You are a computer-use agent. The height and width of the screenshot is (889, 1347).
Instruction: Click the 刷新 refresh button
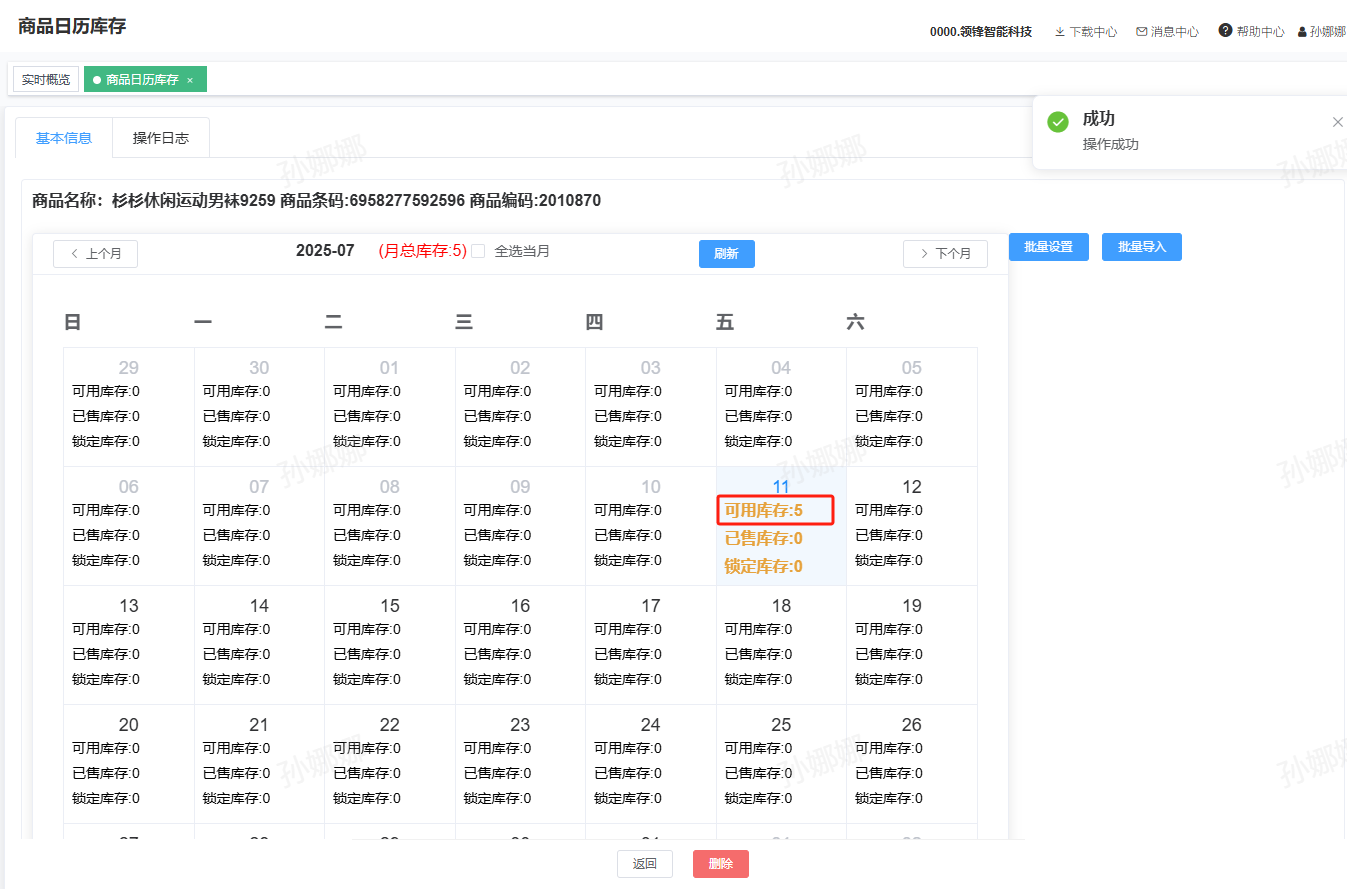(727, 254)
